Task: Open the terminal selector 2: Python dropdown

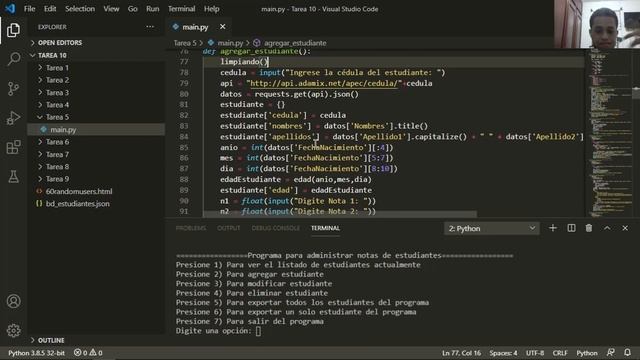Action: pyautogui.click(x=491, y=229)
